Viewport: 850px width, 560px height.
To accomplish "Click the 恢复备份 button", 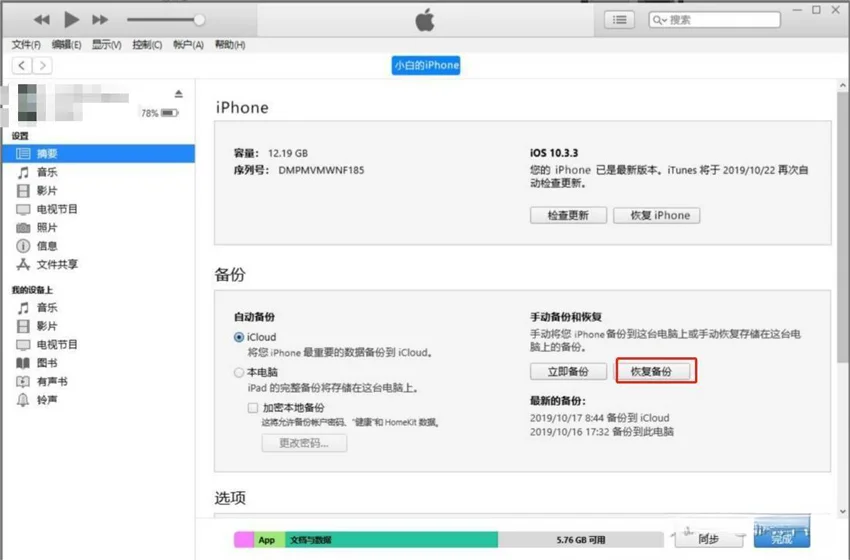I will (656, 371).
